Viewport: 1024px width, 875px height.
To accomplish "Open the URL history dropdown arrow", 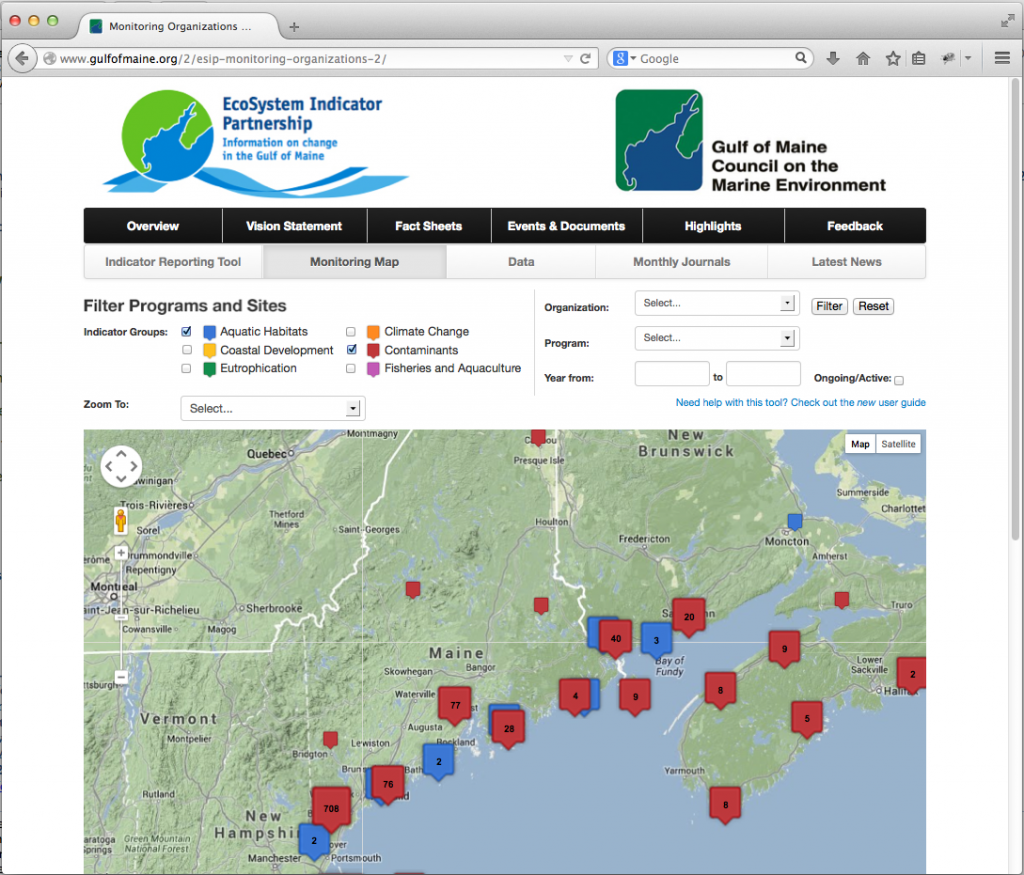I will pyautogui.click(x=568, y=59).
